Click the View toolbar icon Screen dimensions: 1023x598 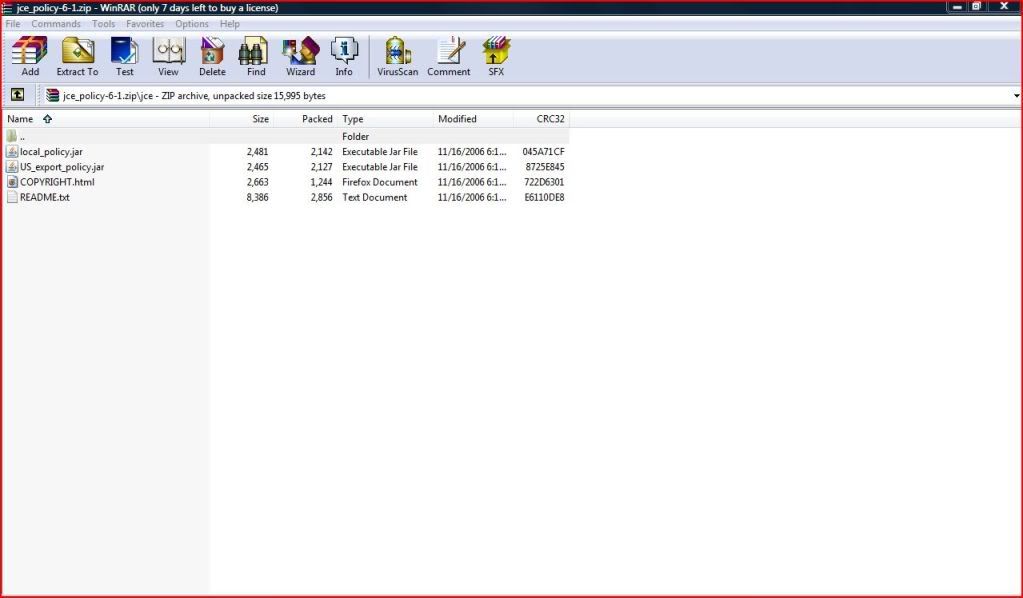click(168, 56)
